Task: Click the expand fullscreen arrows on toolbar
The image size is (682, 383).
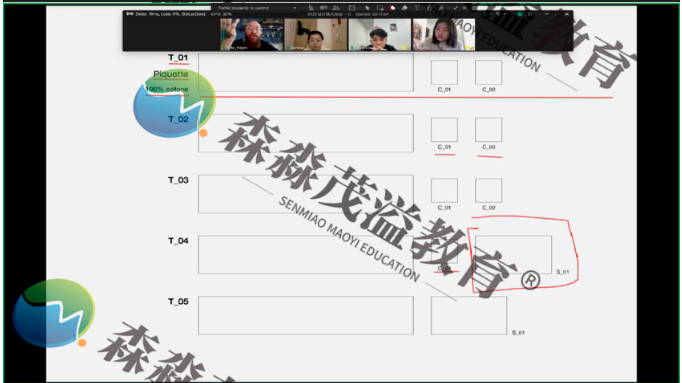Action: pyautogui.click(x=455, y=8)
